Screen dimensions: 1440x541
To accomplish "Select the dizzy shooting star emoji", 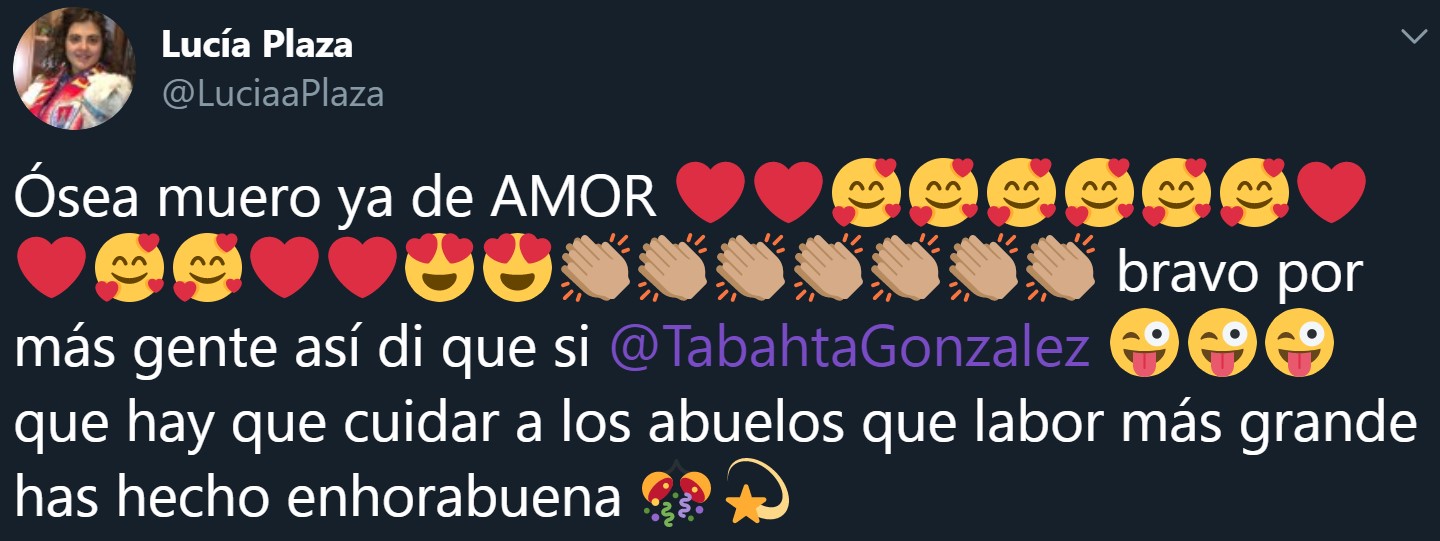I will tap(757, 491).
